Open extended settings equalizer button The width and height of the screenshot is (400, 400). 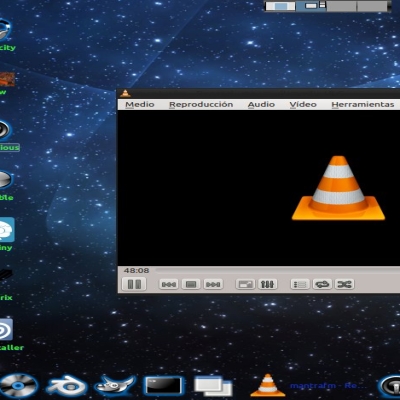click(x=267, y=284)
